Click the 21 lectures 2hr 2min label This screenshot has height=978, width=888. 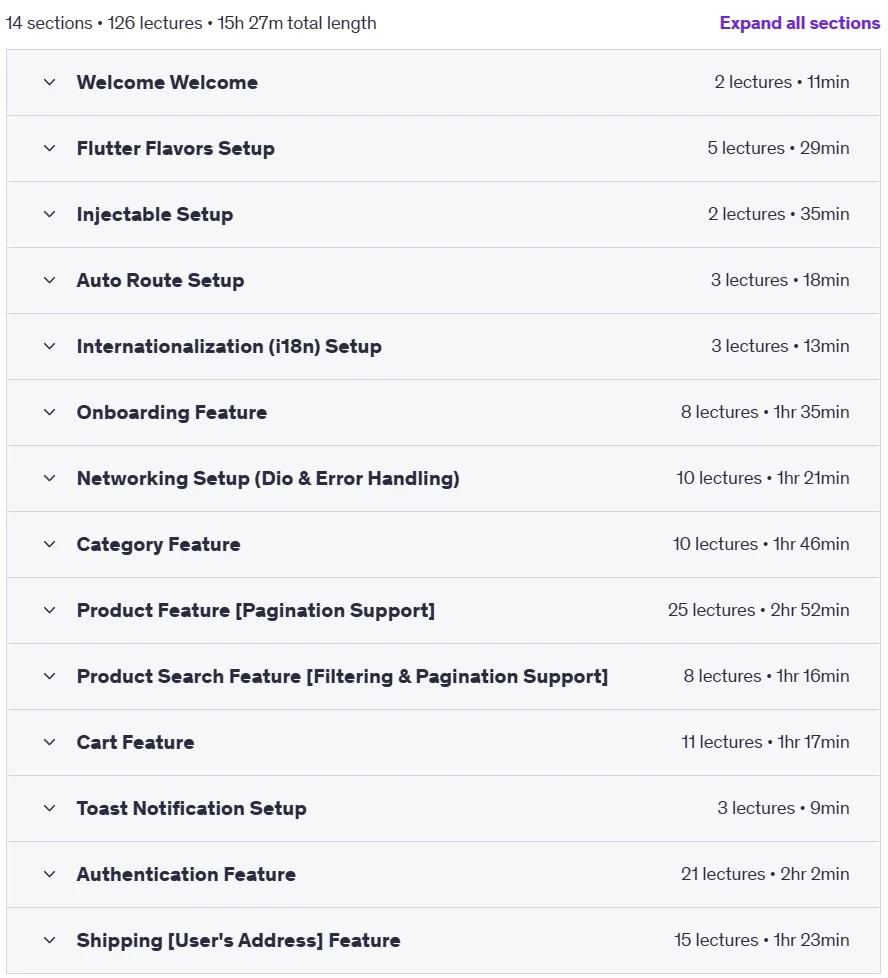765,874
